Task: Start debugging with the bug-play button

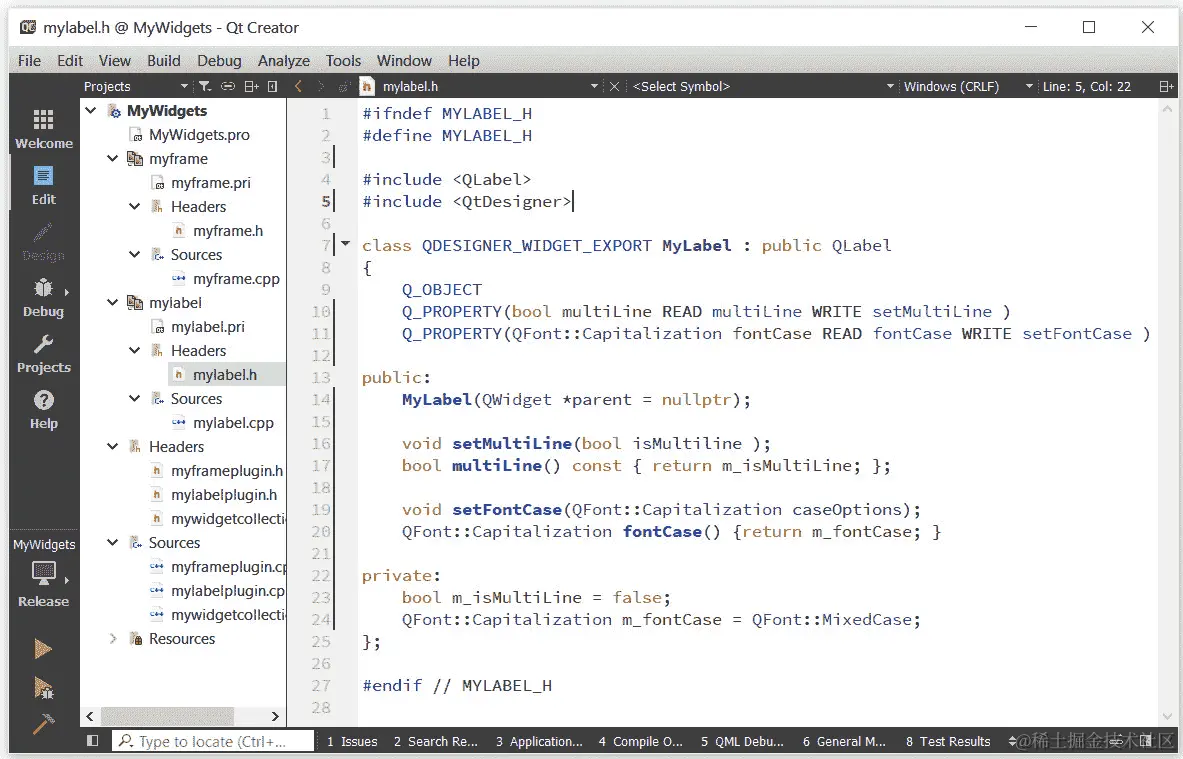Action: pos(43,687)
